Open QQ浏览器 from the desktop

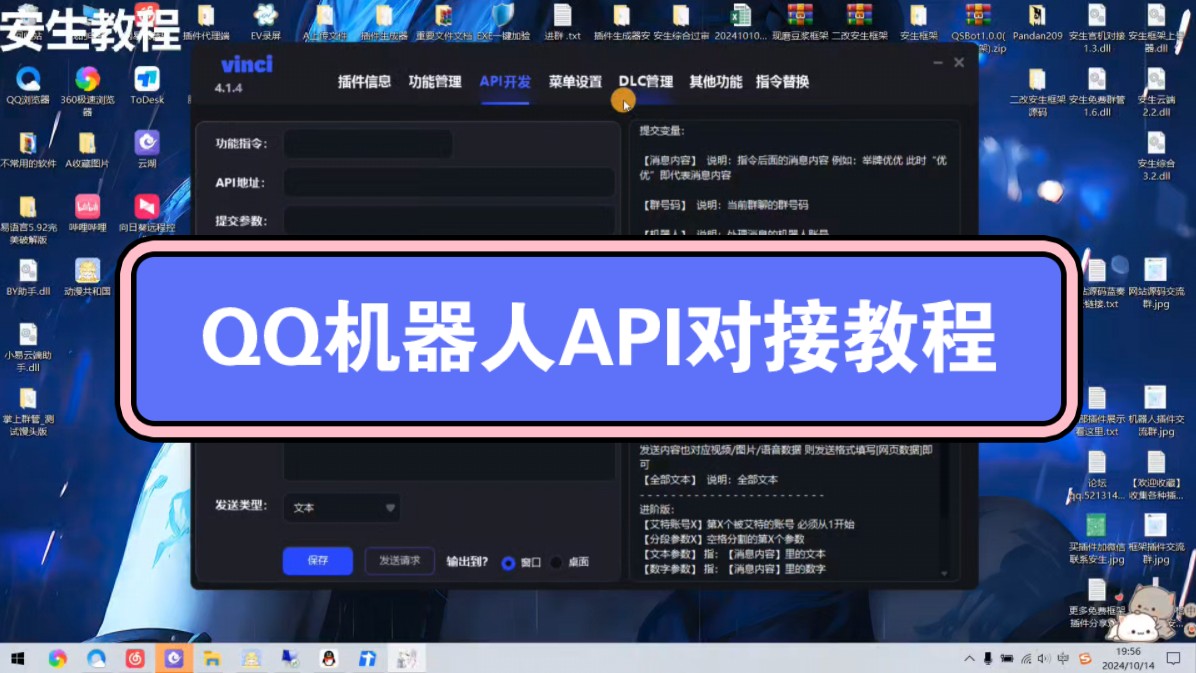point(28,85)
